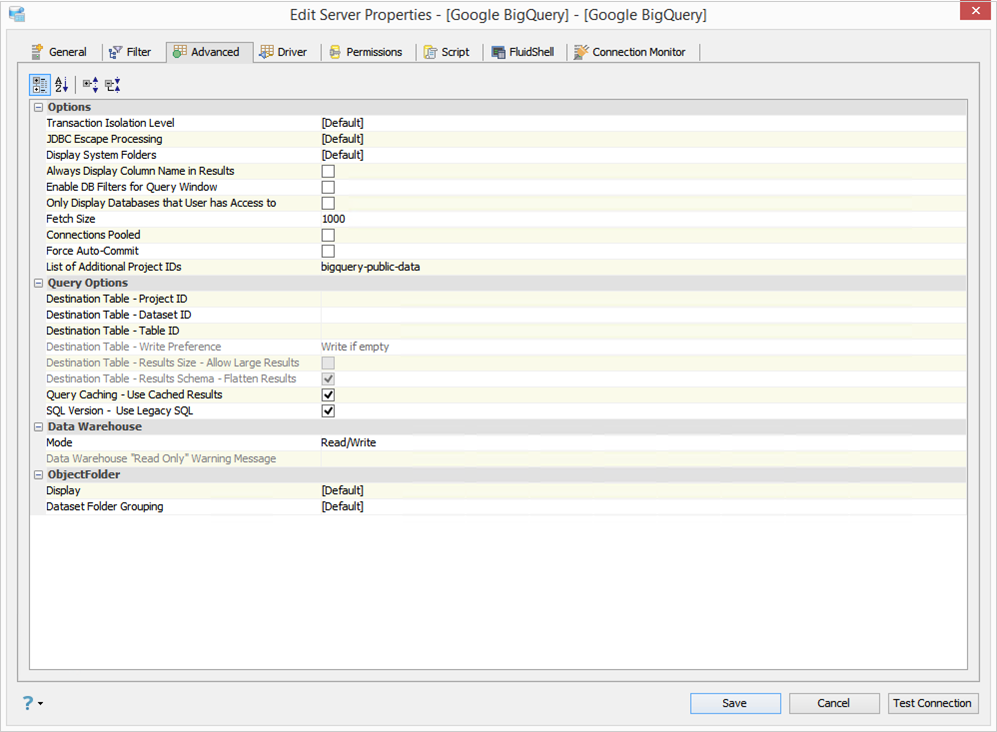
Task: Toggle the Force Auto-Commit checkbox
Action: pyautogui.click(x=328, y=251)
